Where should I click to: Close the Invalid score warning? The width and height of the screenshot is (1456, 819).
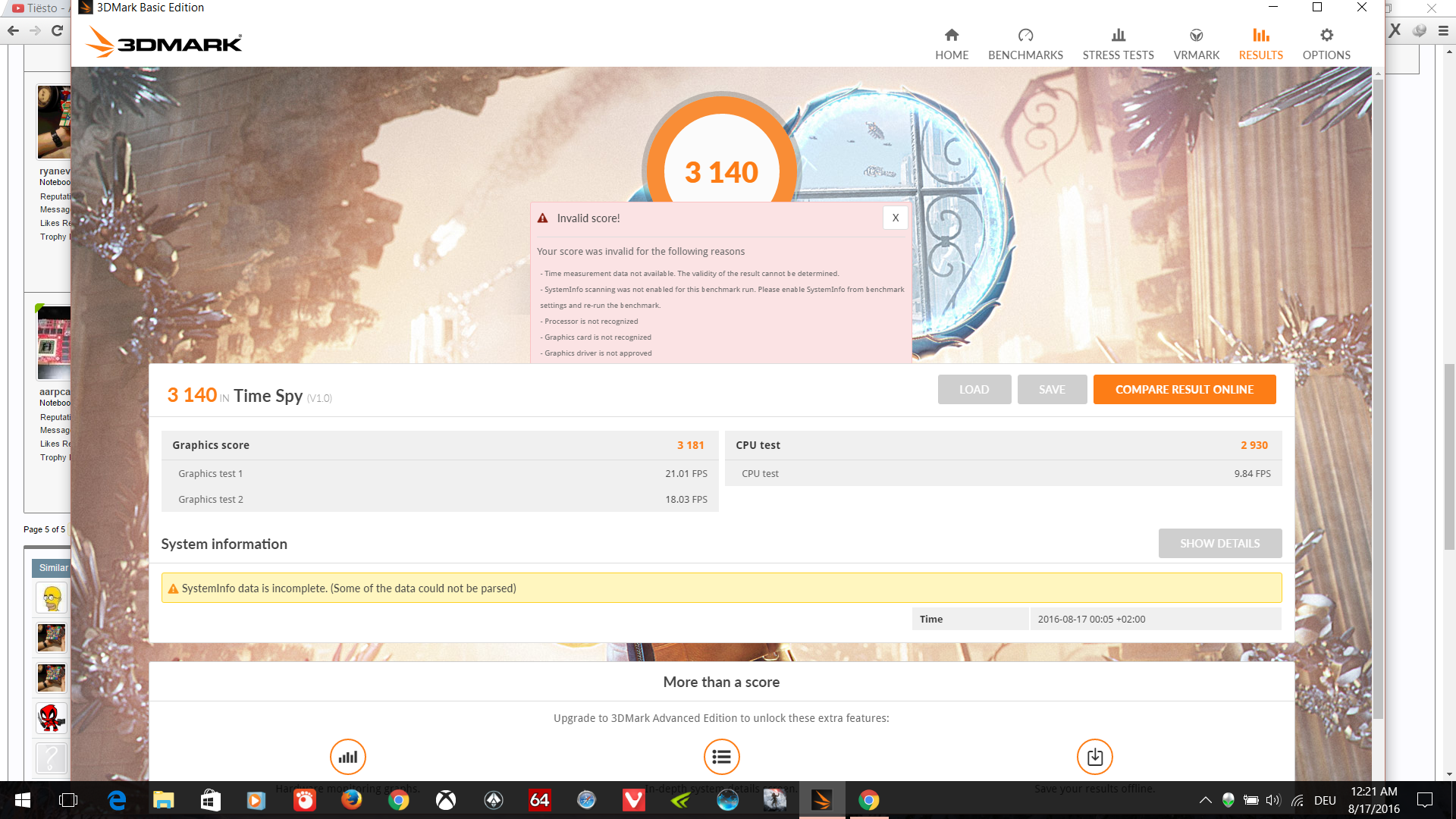click(895, 218)
